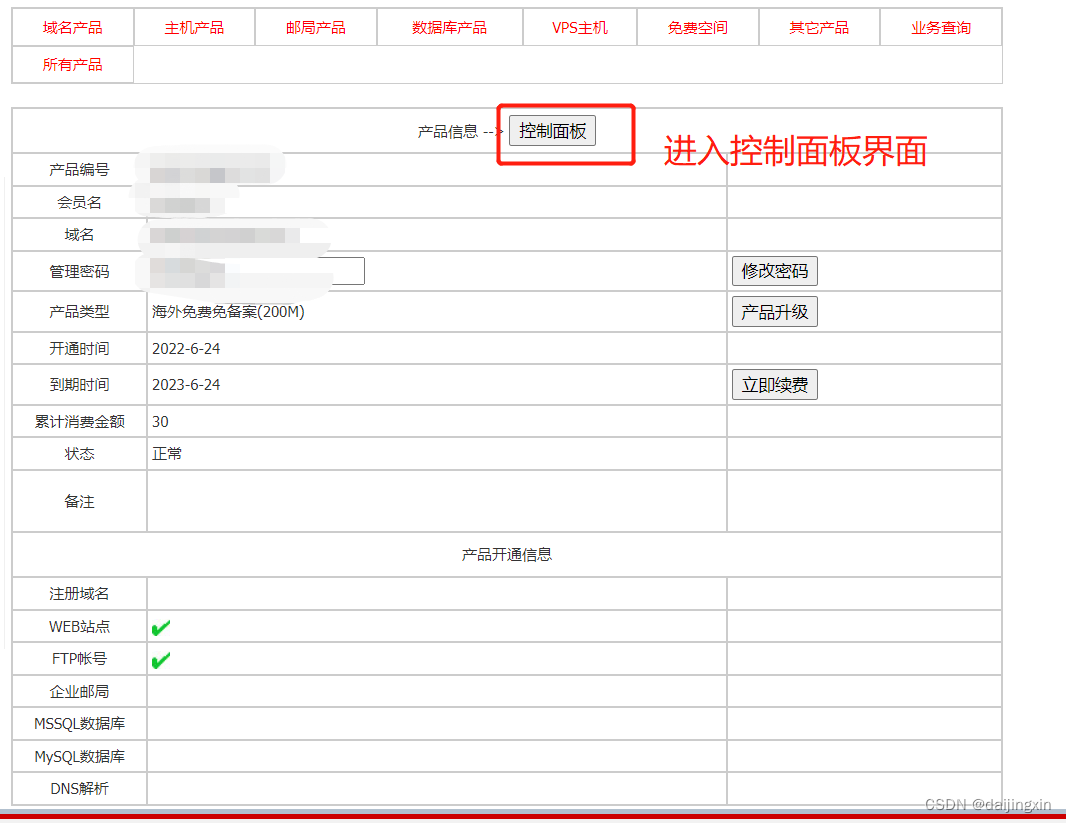Click the DNS解析 row label
Image resolution: width=1066 pixels, height=823 pixels.
tap(79, 788)
